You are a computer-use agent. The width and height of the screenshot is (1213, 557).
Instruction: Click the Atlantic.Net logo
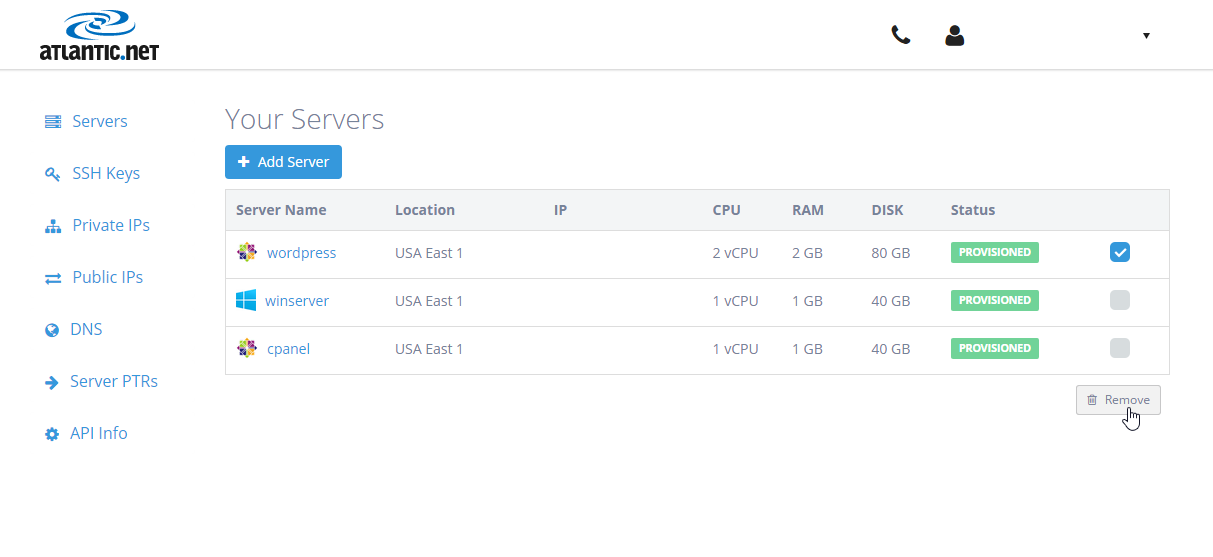tap(99, 36)
